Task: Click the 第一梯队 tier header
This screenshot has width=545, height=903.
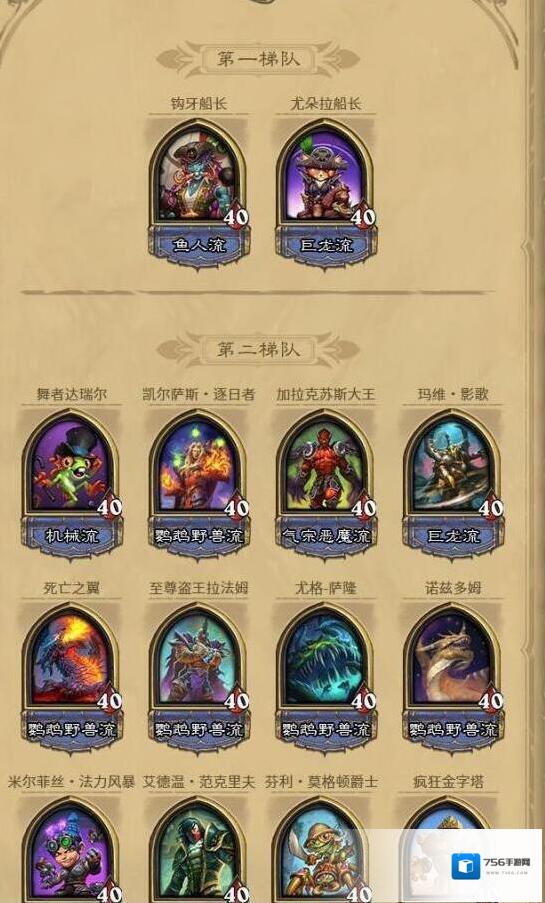Action: click(258, 59)
